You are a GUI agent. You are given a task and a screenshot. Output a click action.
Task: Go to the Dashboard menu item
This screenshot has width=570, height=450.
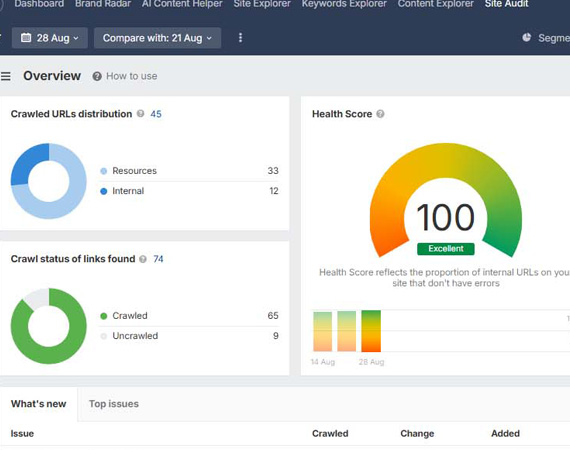[x=39, y=4]
